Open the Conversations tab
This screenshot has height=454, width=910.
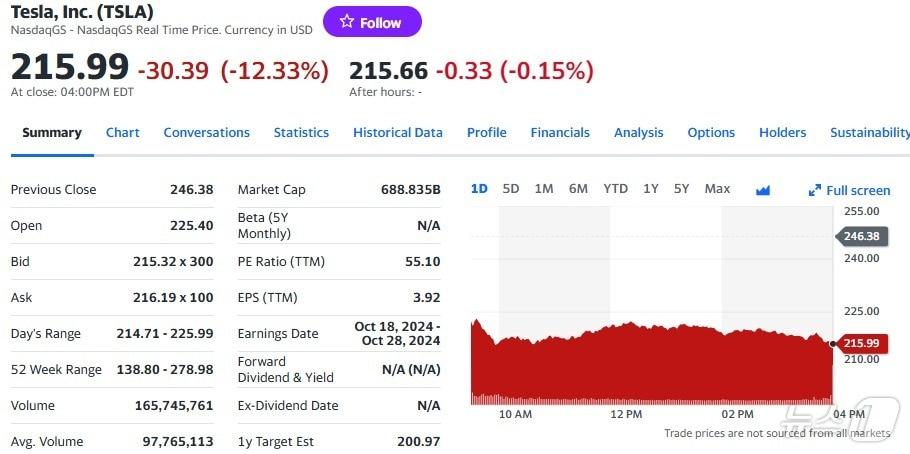tap(206, 132)
